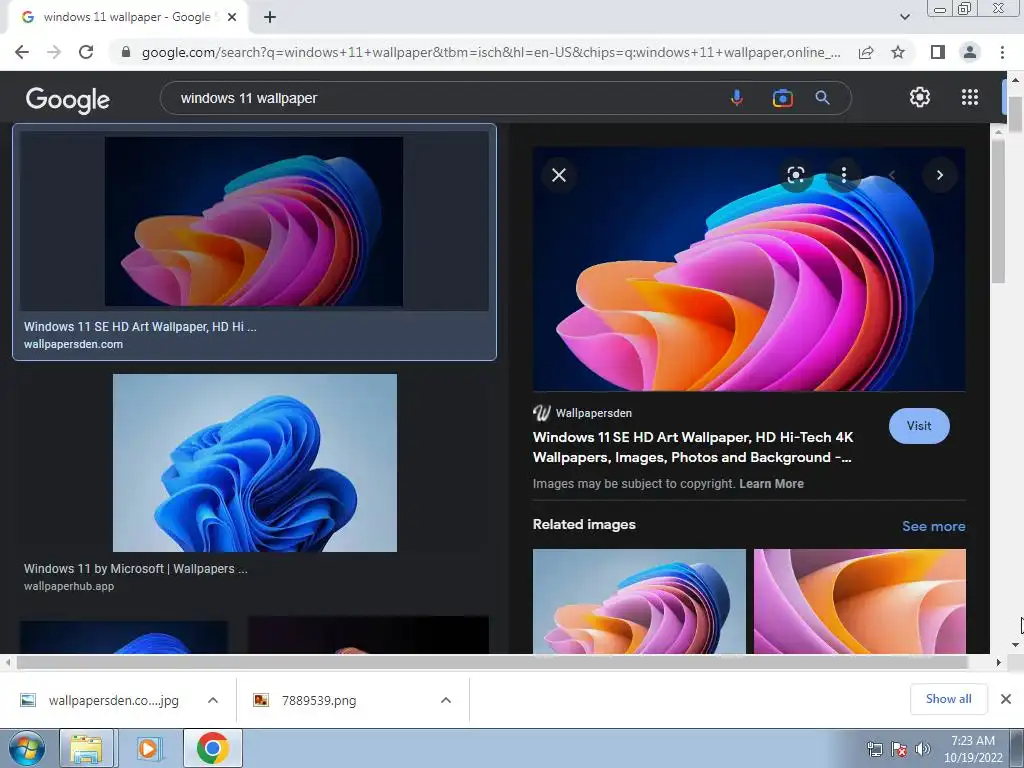Open large preview image of colorful wallpaper

(749, 269)
